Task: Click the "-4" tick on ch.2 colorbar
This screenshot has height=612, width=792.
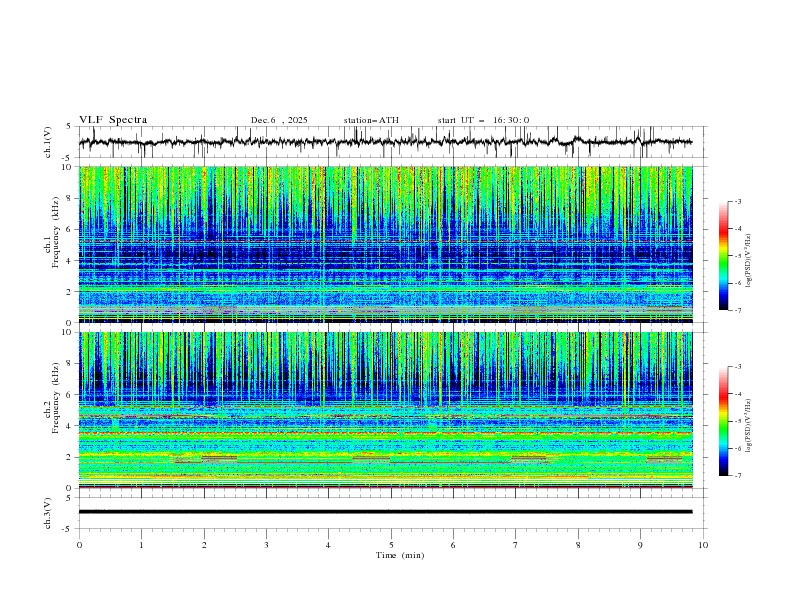Action: click(738, 394)
